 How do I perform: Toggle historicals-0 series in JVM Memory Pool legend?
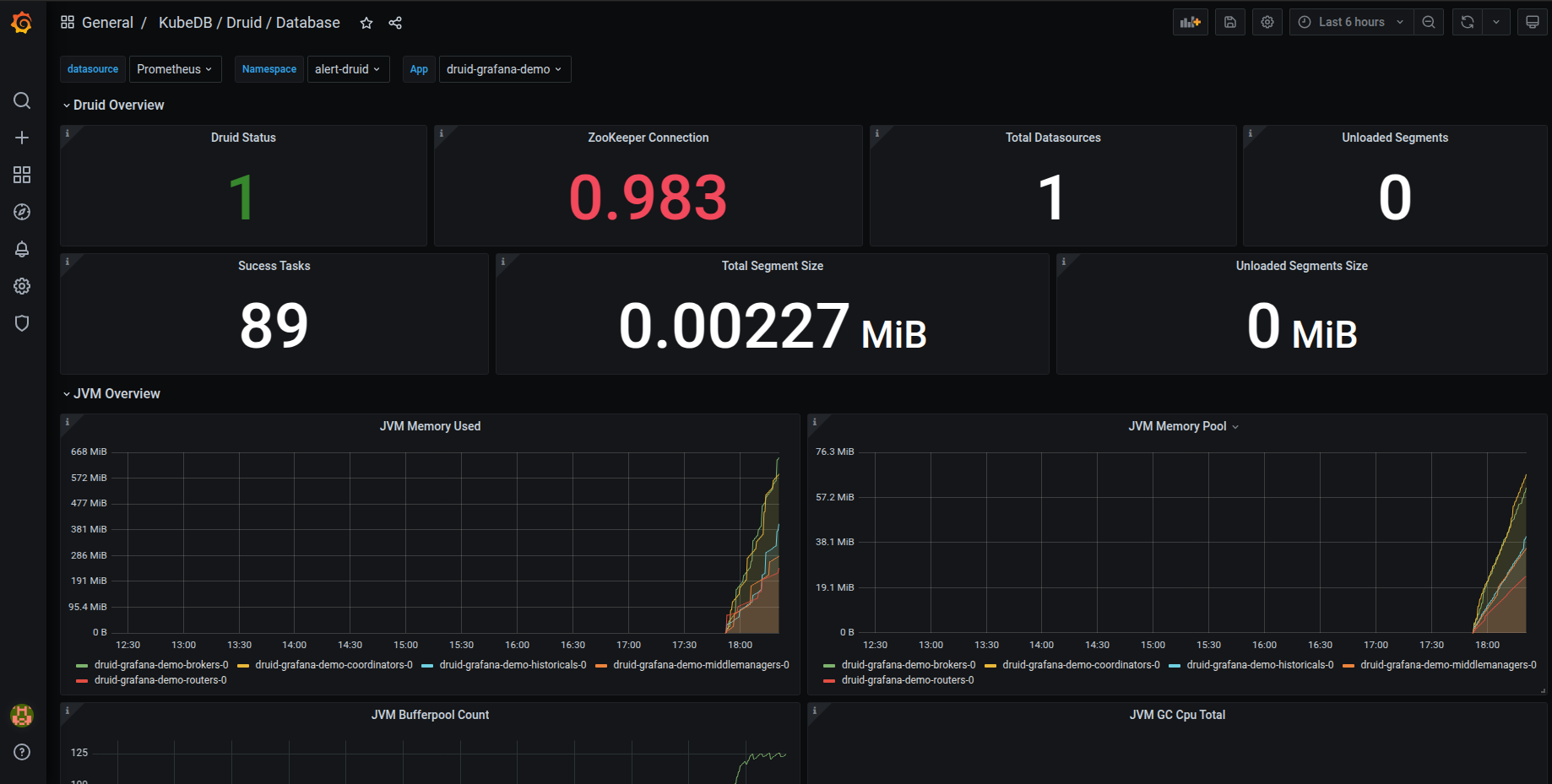[x=1260, y=665]
